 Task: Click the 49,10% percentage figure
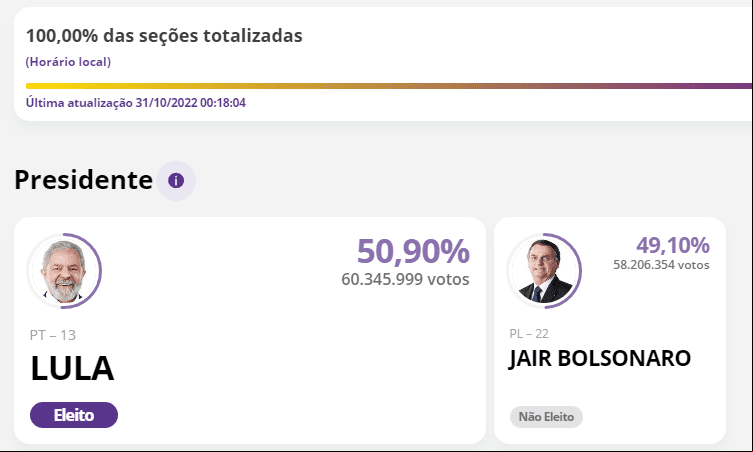point(673,245)
